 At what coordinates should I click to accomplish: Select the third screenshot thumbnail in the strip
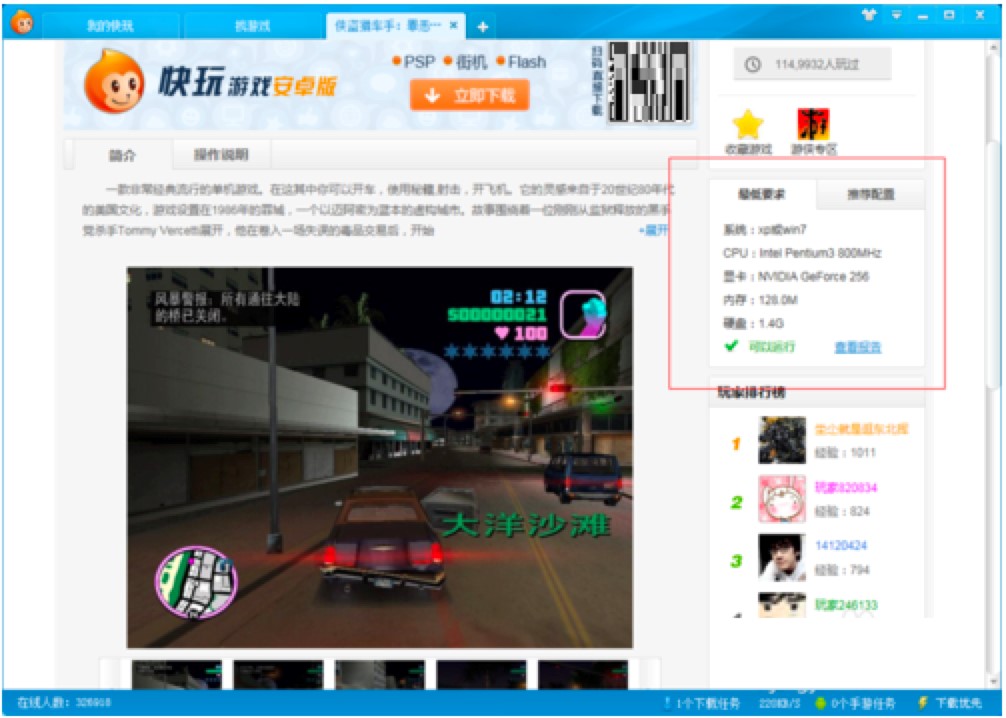point(379,674)
